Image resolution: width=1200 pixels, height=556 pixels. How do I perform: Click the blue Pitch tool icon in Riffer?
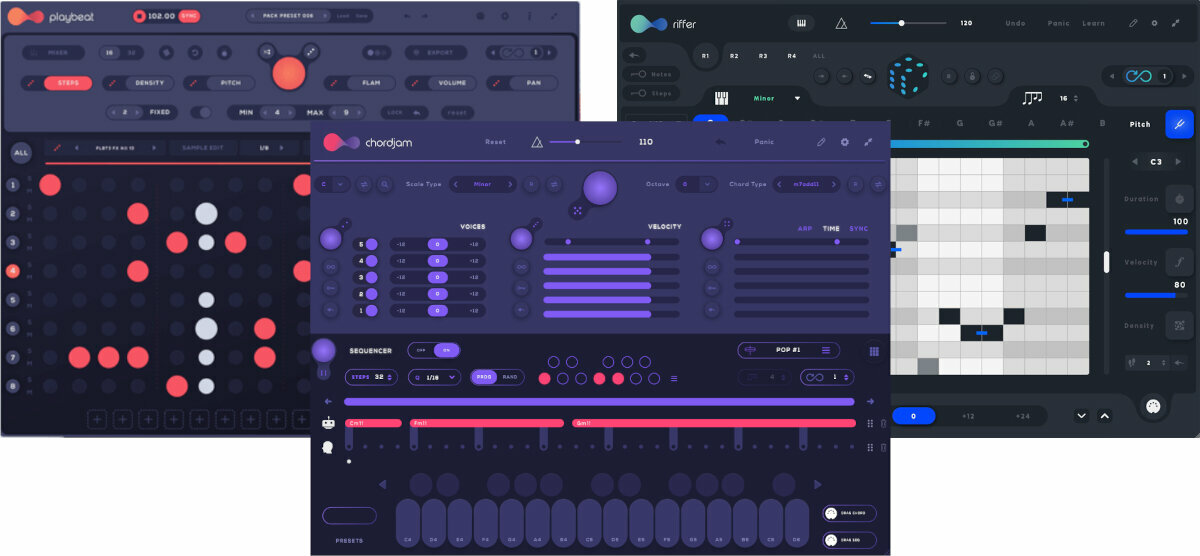pos(1179,124)
